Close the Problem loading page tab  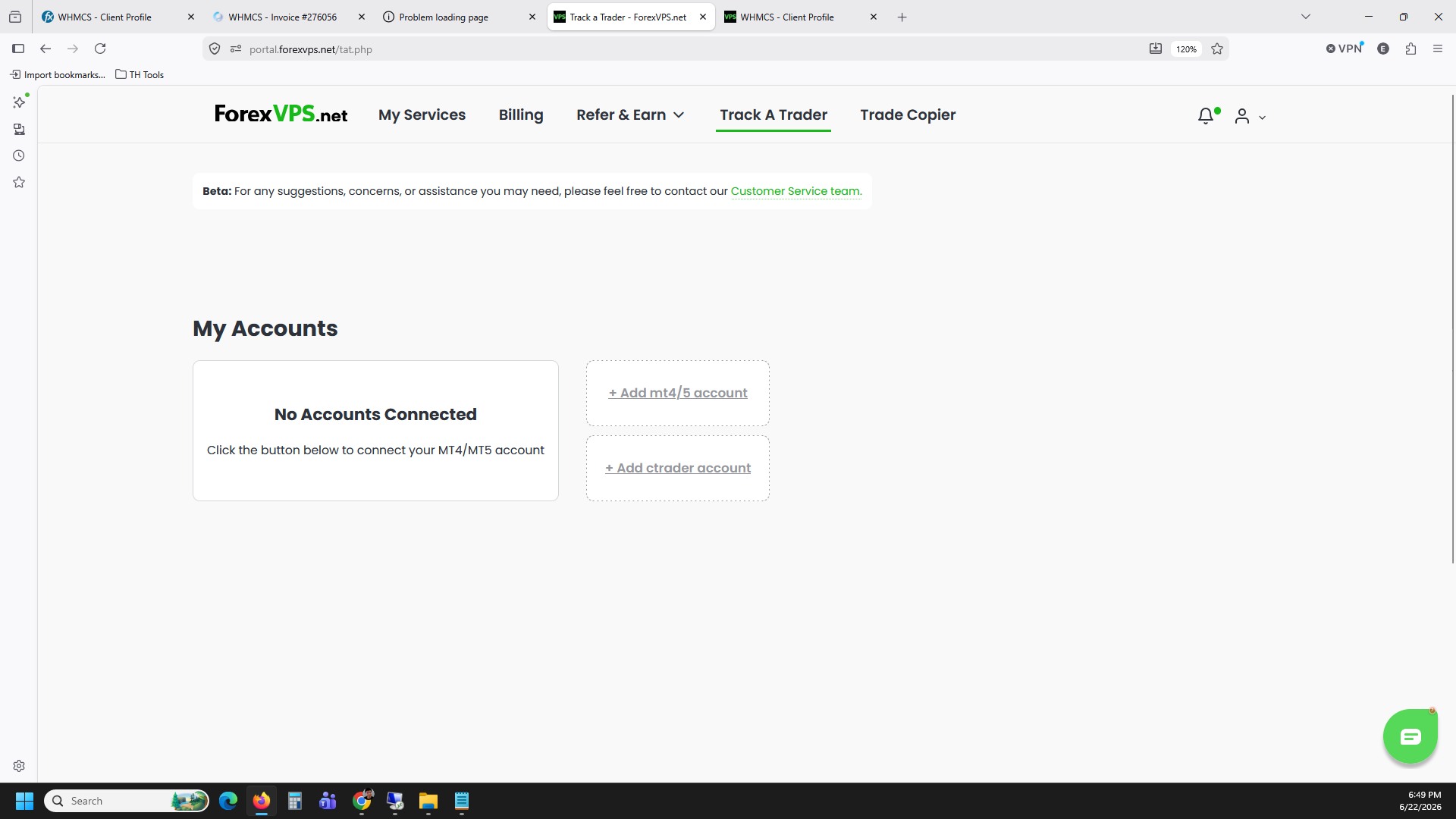tap(532, 17)
